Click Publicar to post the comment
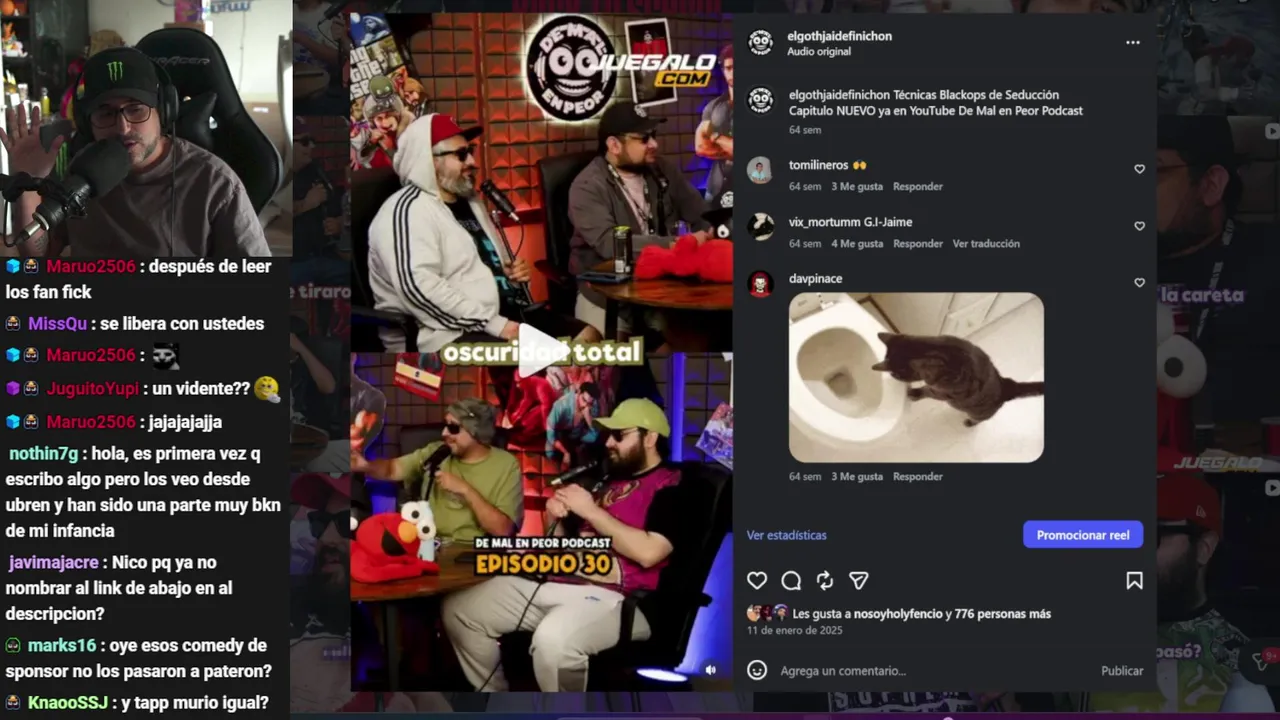This screenshot has height=720, width=1280. point(1122,671)
